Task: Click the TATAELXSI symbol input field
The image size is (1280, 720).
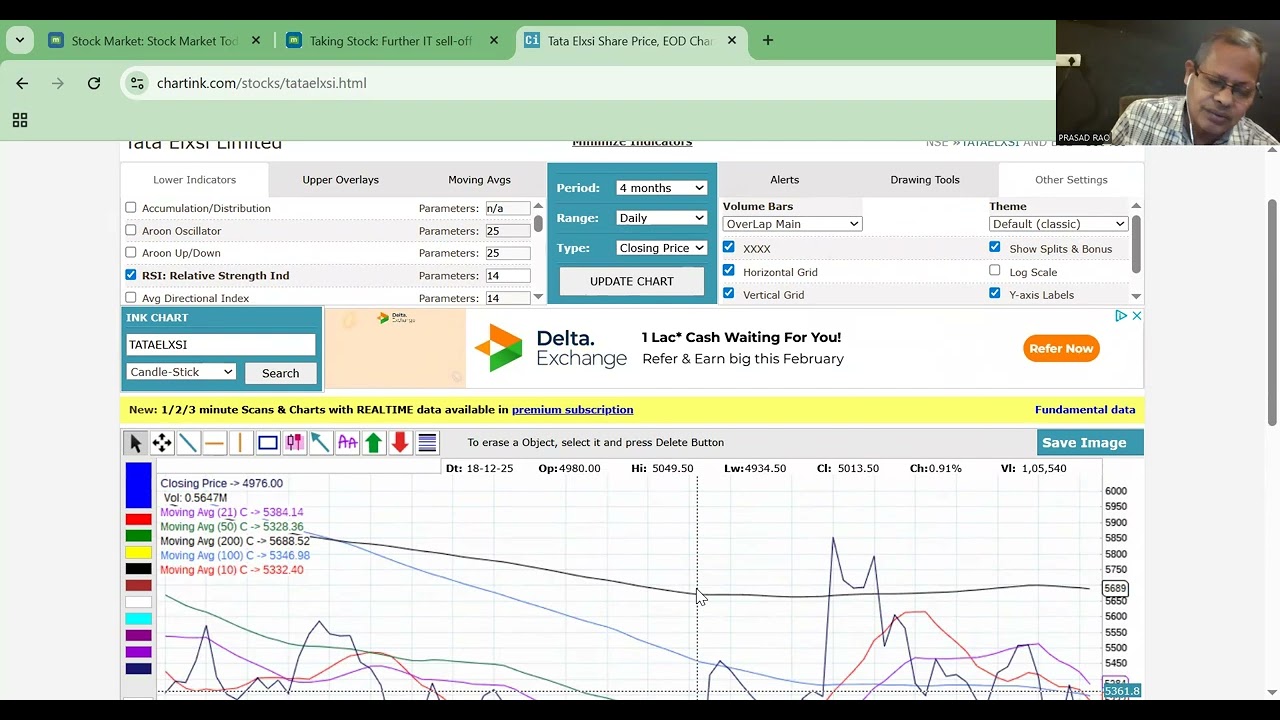Action: point(220,345)
